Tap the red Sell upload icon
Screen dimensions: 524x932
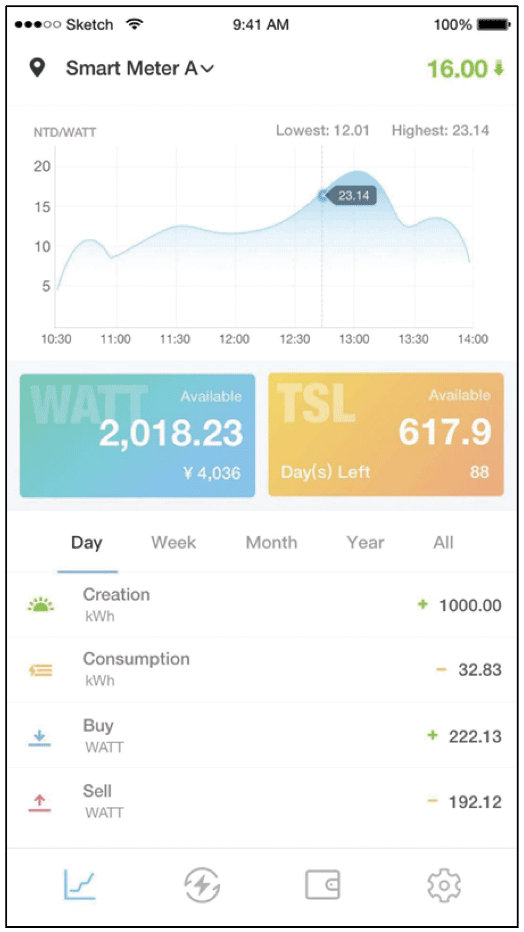(40, 803)
